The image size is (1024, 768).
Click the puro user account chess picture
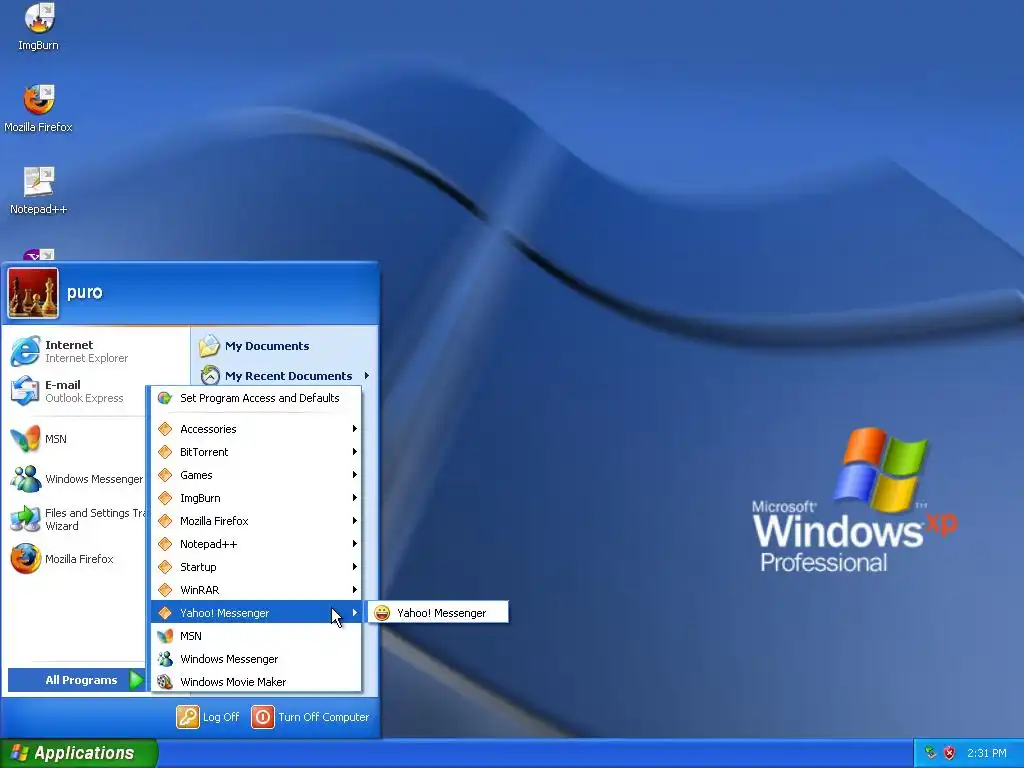click(x=33, y=293)
